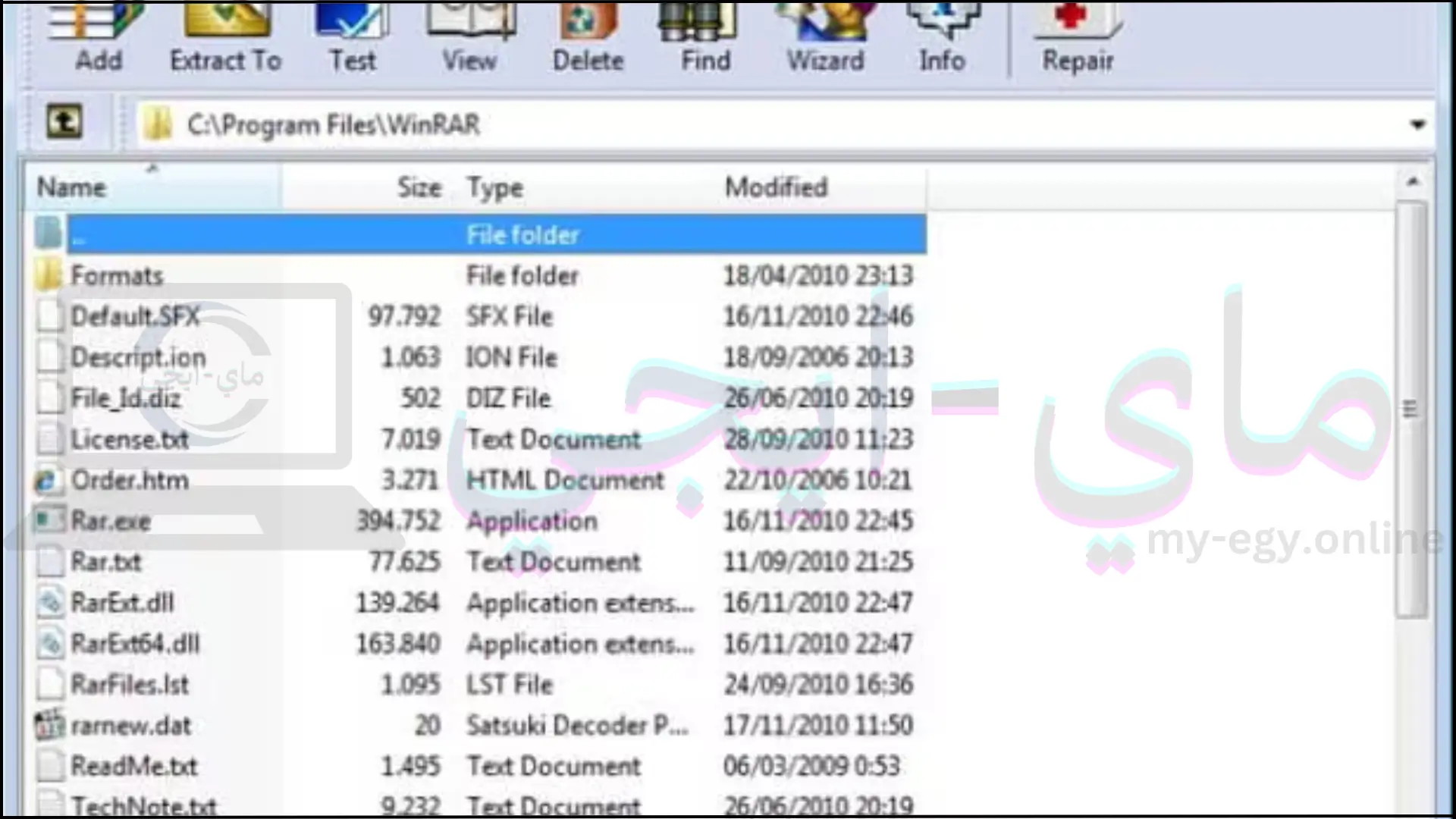Select the Default.SFX file
Viewport: 1456px width, 819px height.
click(135, 316)
